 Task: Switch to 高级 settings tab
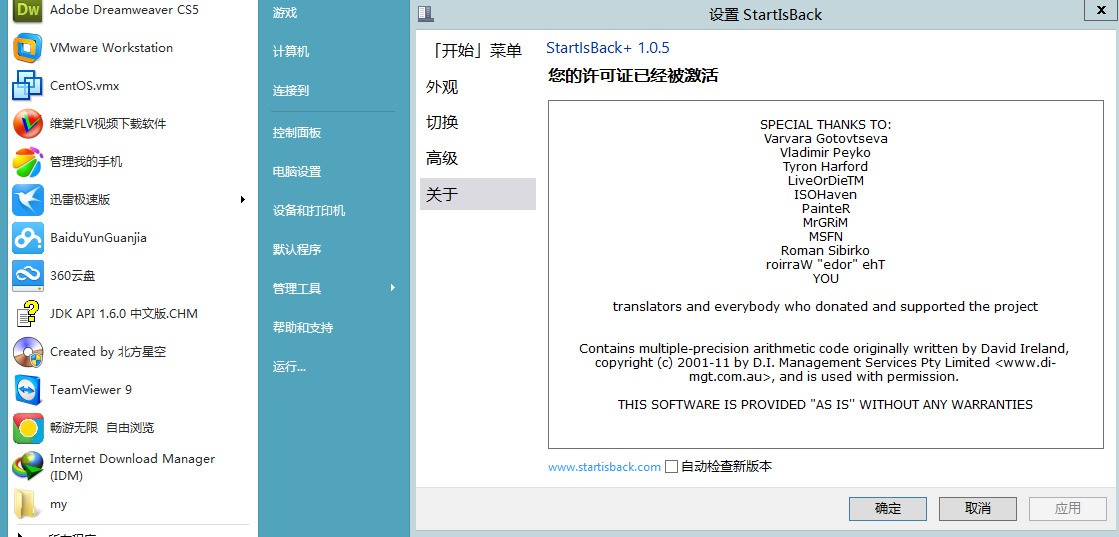click(x=477, y=159)
